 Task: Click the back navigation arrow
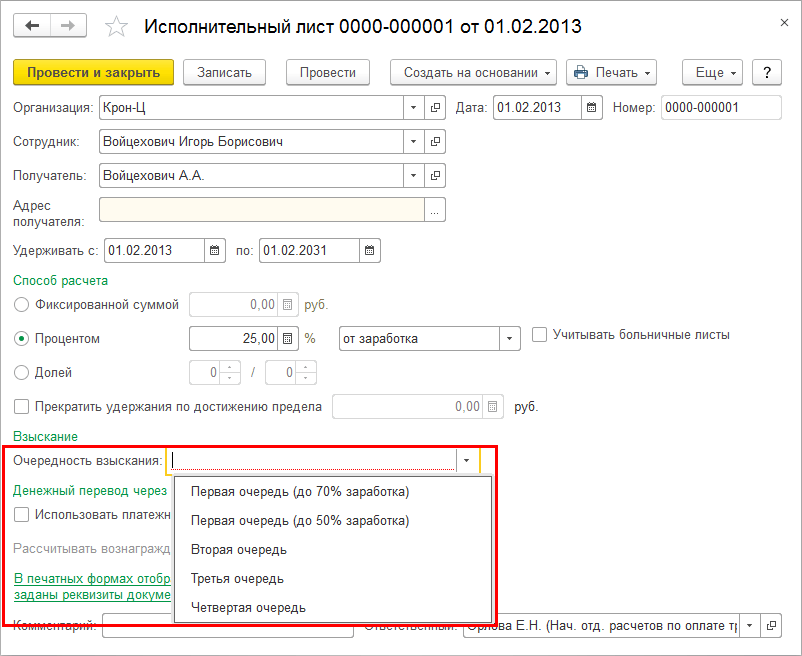31,25
